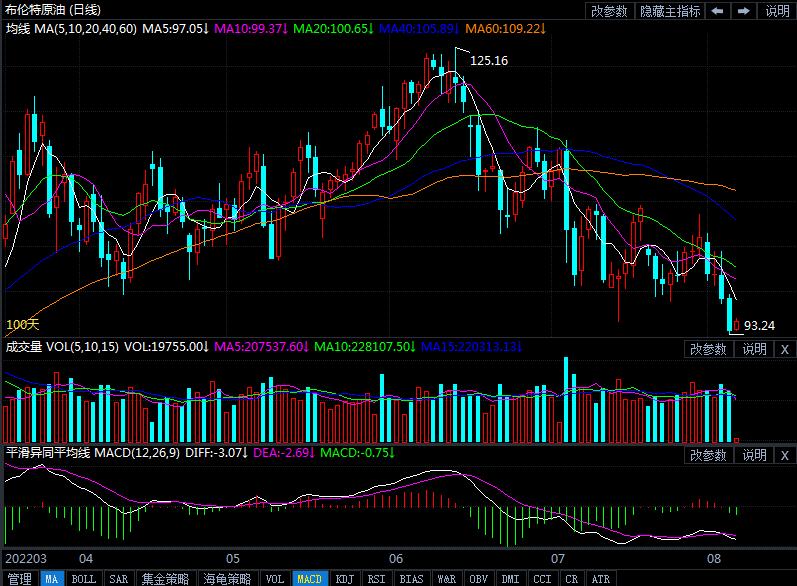Click the 06 month marker on timeline

(396, 558)
